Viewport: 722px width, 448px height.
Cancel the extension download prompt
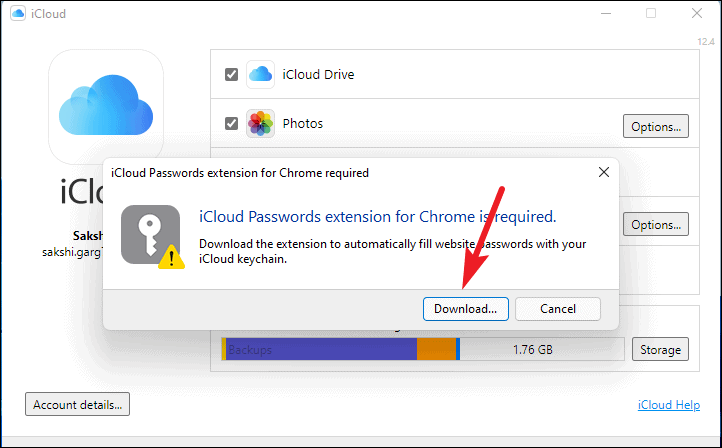558,308
